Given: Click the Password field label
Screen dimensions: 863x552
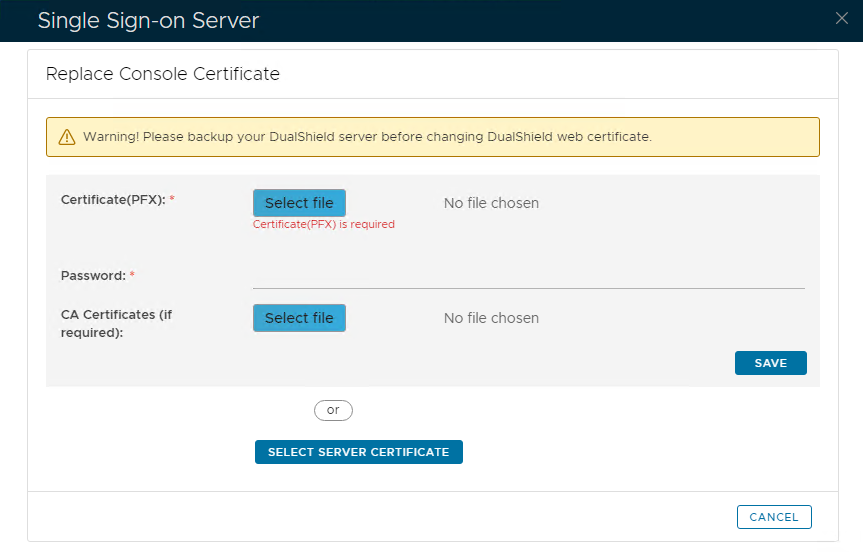Looking at the screenshot, I should point(92,275).
